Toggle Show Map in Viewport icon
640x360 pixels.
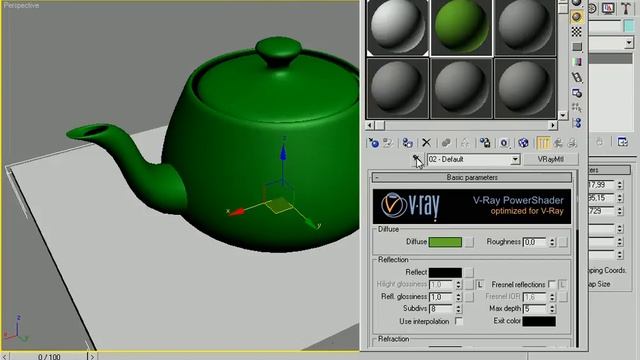[x=523, y=143]
